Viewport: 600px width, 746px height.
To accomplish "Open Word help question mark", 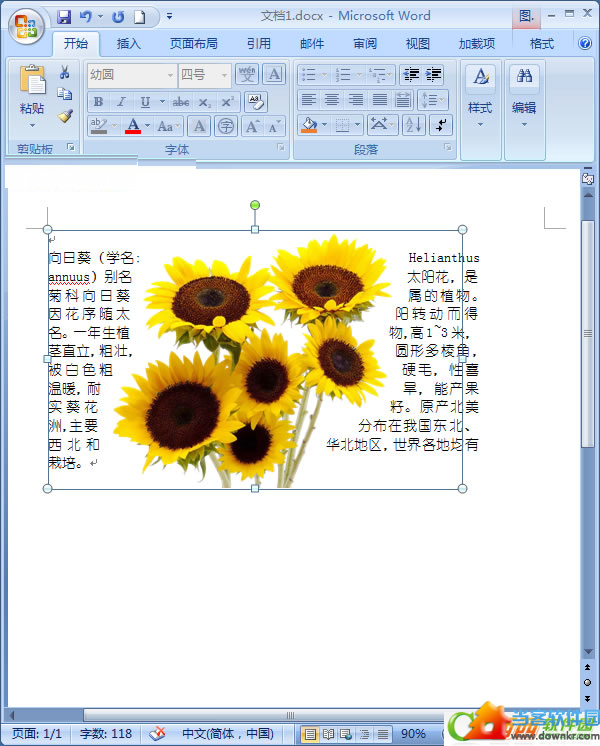I will pyautogui.click(x=585, y=43).
